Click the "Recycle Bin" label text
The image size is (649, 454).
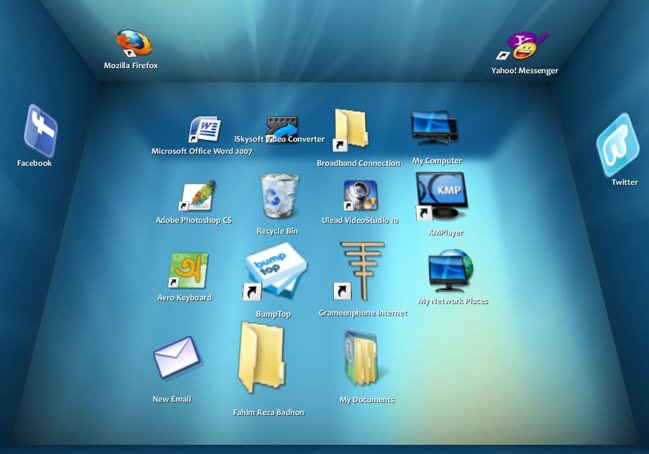tap(277, 231)
